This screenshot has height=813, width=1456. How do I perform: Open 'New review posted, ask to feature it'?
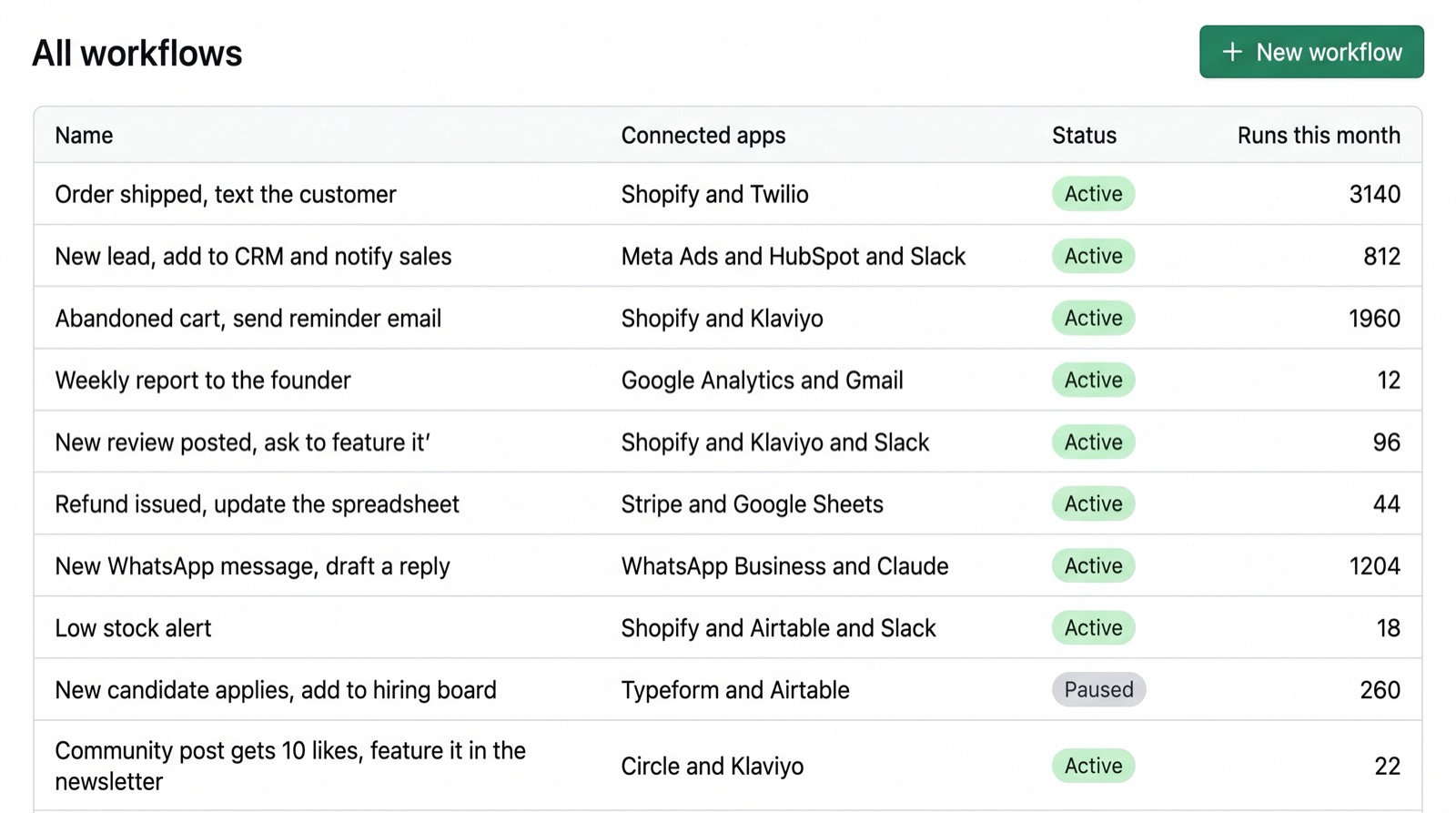(x=242, y=442)
